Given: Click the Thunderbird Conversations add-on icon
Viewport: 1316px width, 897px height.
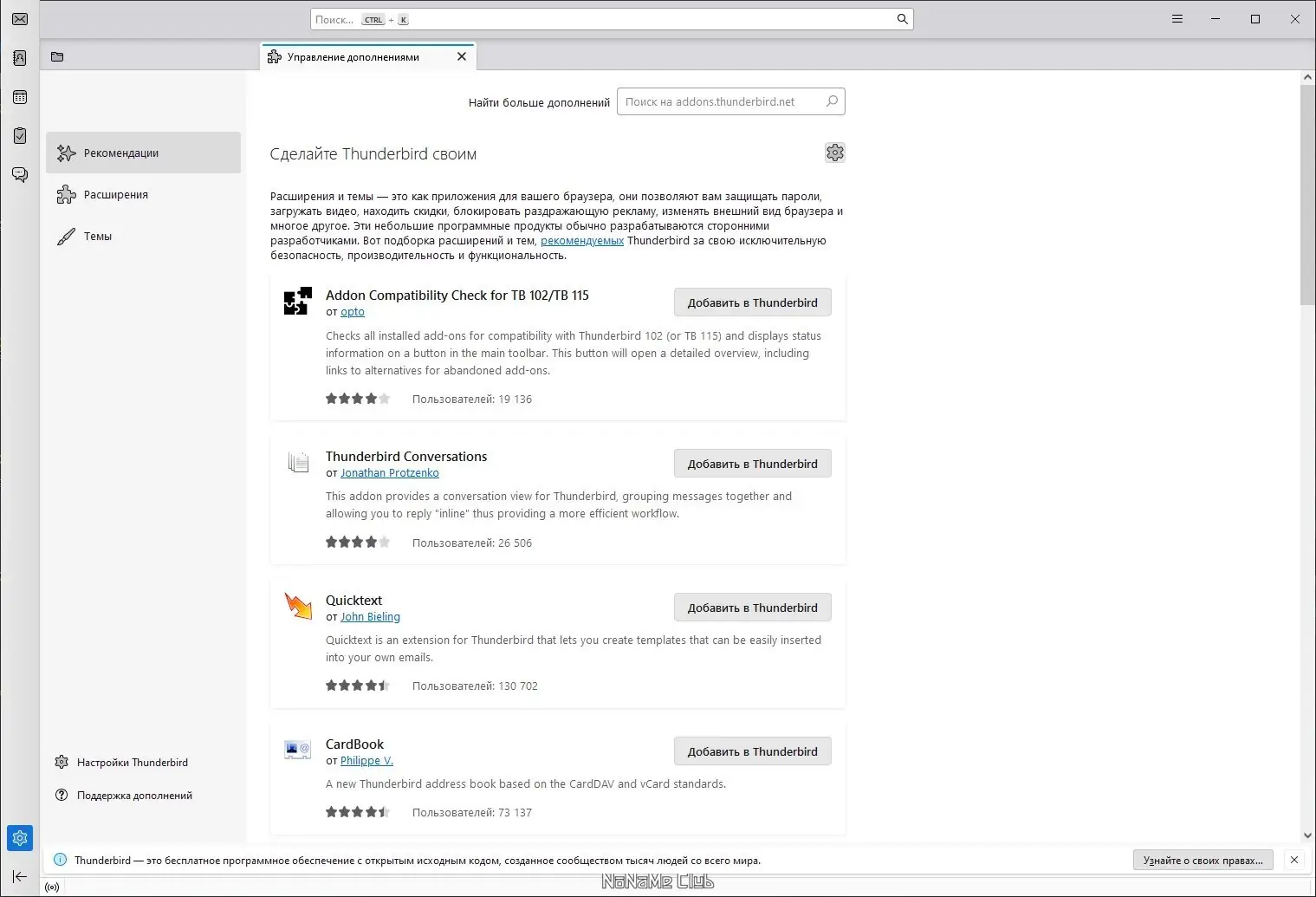Looking at the screenshot, I should coord(298,462).
